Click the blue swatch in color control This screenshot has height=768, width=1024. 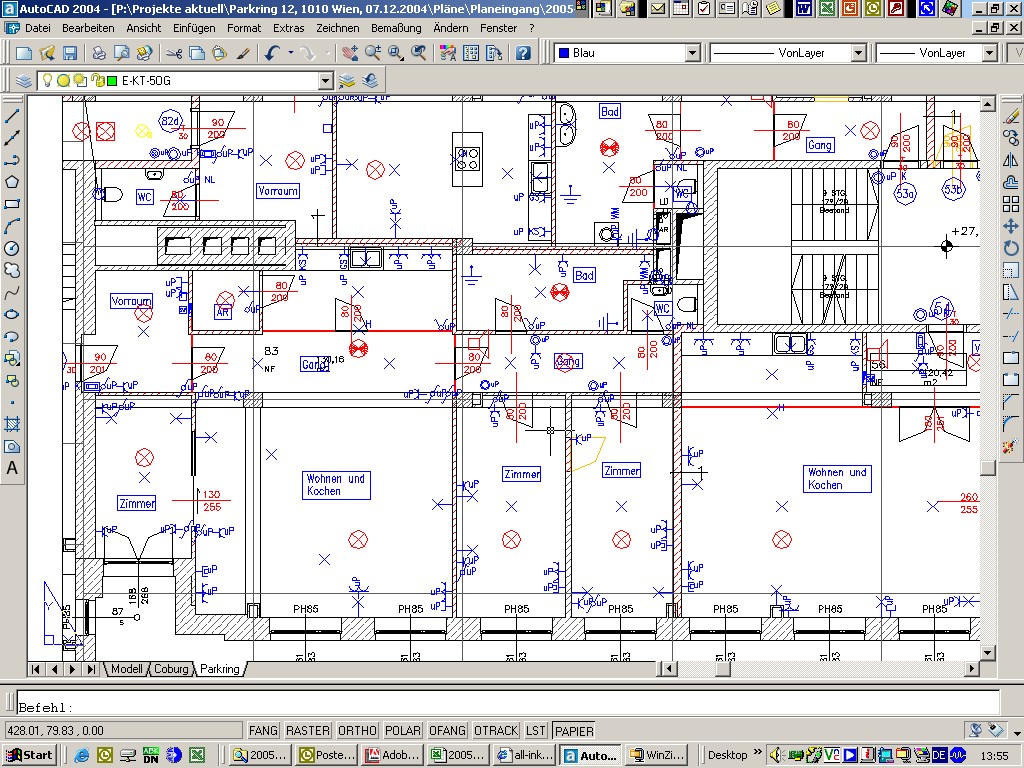[563, 53]
